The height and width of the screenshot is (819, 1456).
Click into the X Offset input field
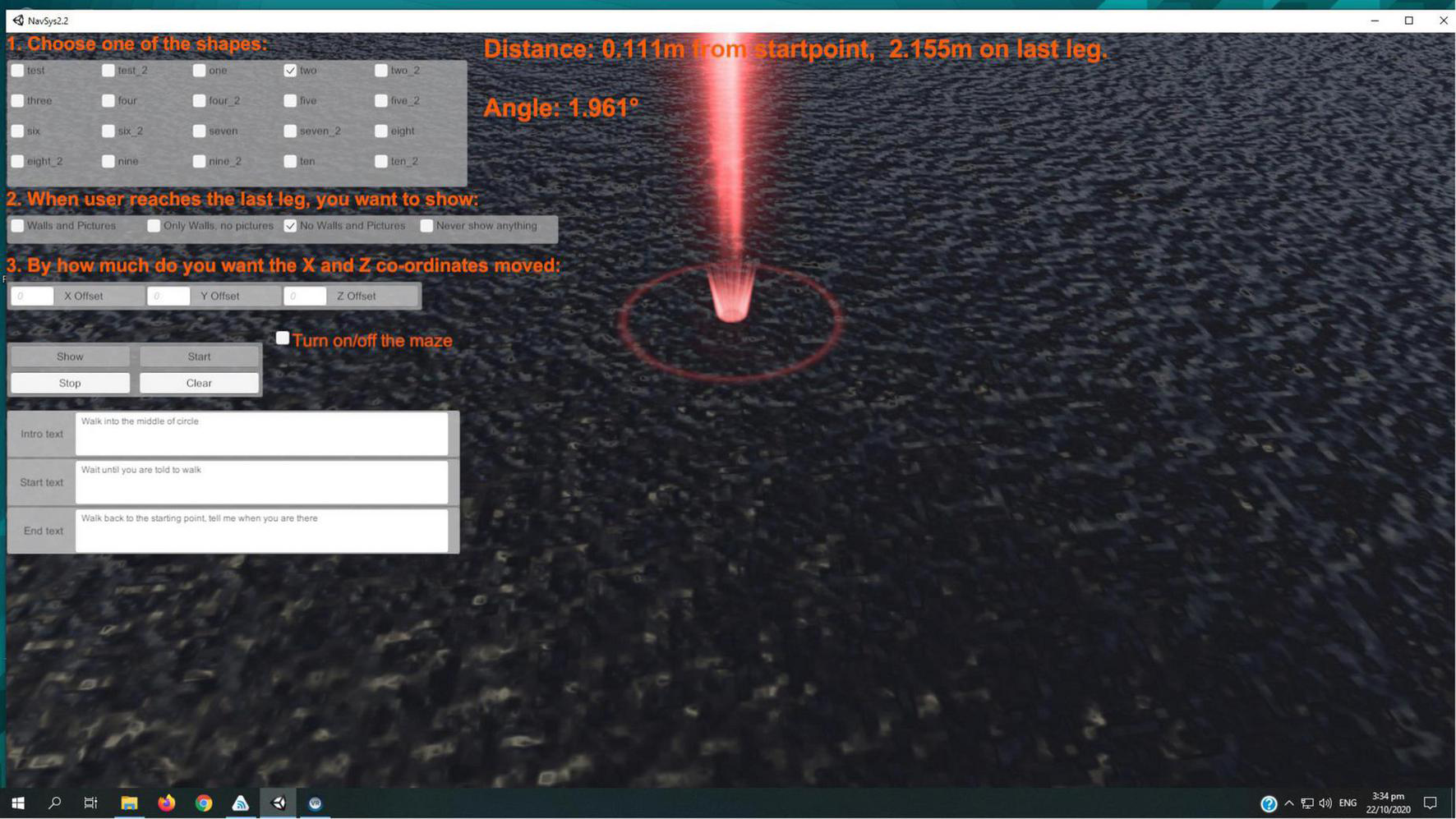tap(32, 296)
